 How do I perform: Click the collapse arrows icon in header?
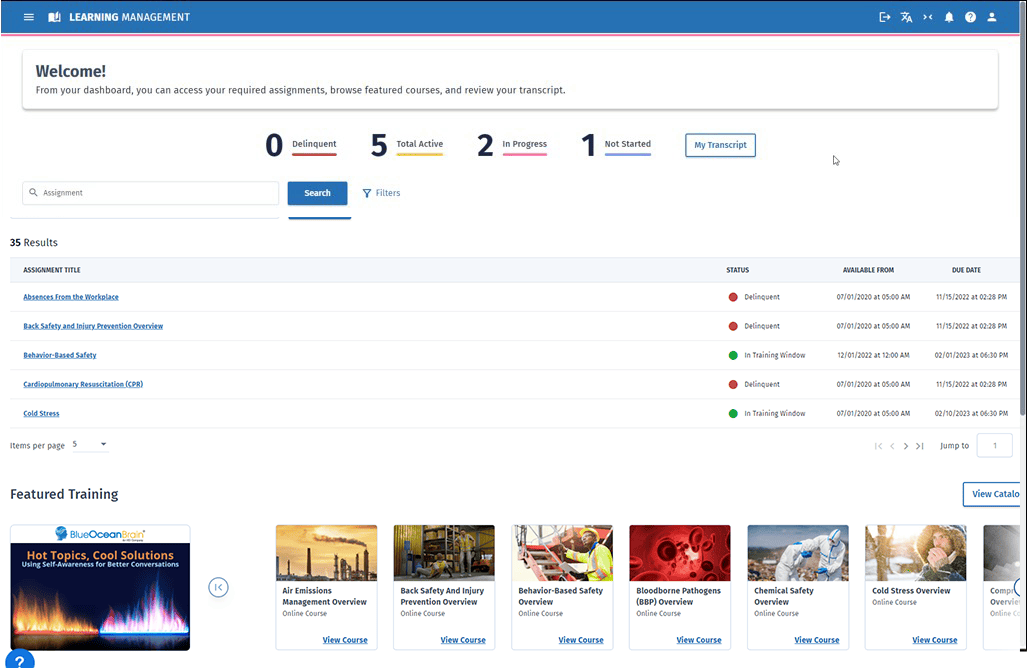(x=927, y=17)
